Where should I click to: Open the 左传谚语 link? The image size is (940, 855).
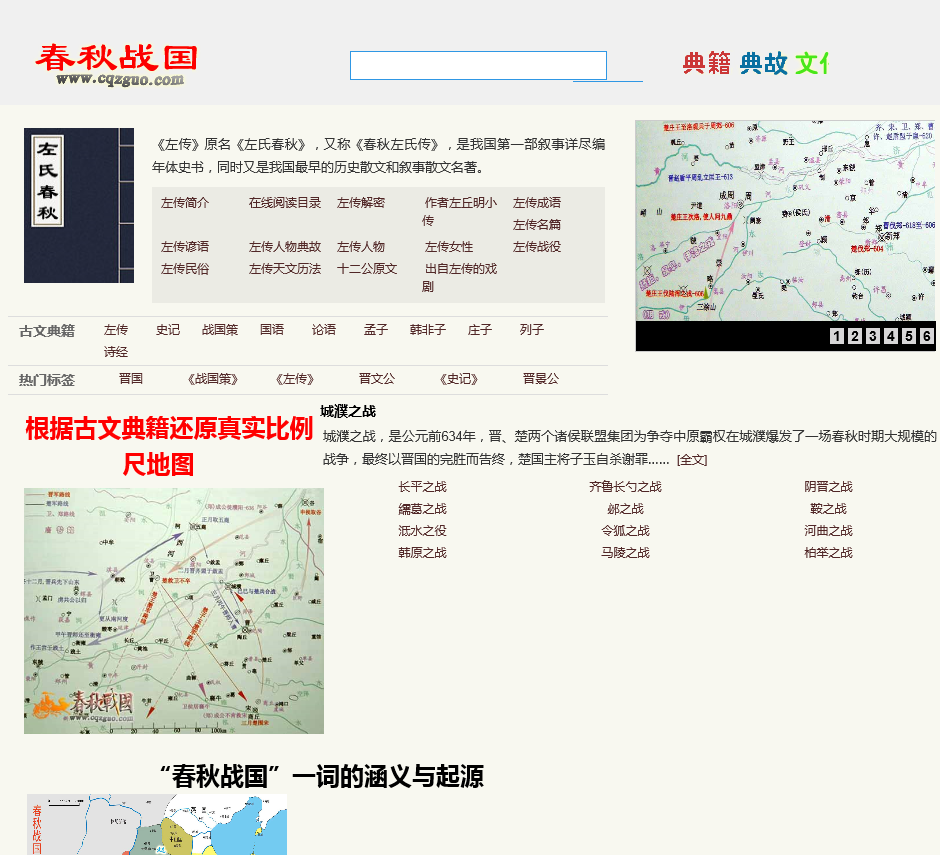[185, 246]
